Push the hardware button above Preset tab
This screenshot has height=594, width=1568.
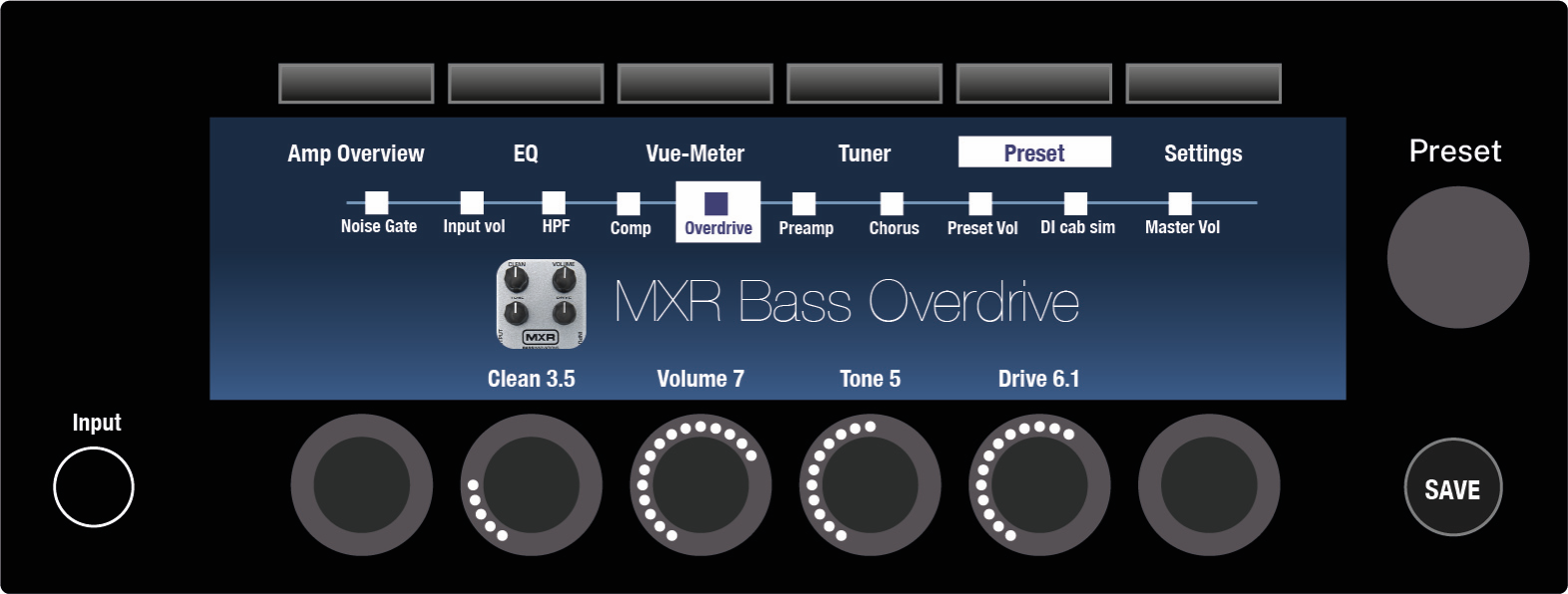point(1034,84)
